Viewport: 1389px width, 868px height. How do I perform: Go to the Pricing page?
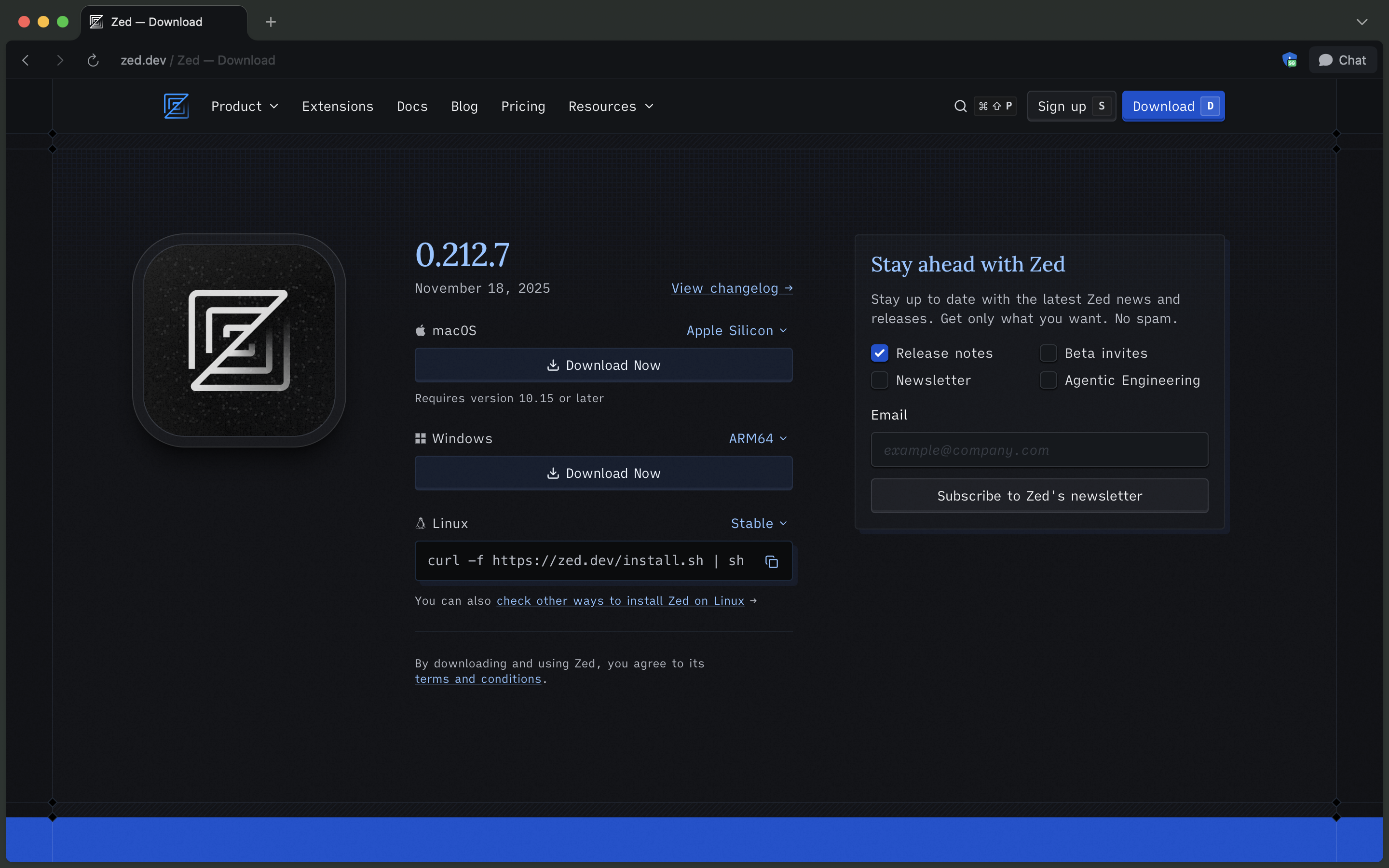(x=522, y=106)
